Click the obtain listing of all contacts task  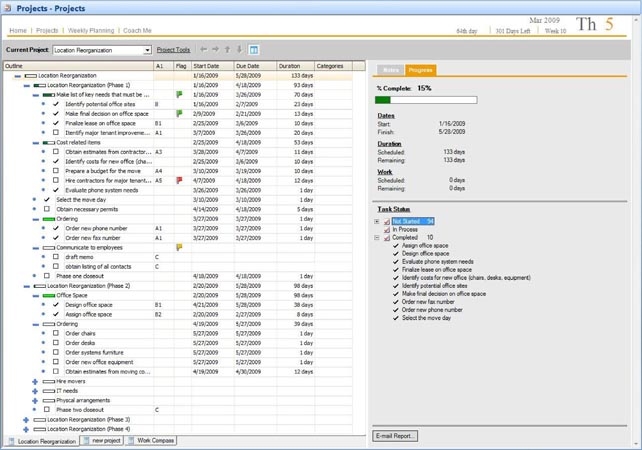coord(98,267)
